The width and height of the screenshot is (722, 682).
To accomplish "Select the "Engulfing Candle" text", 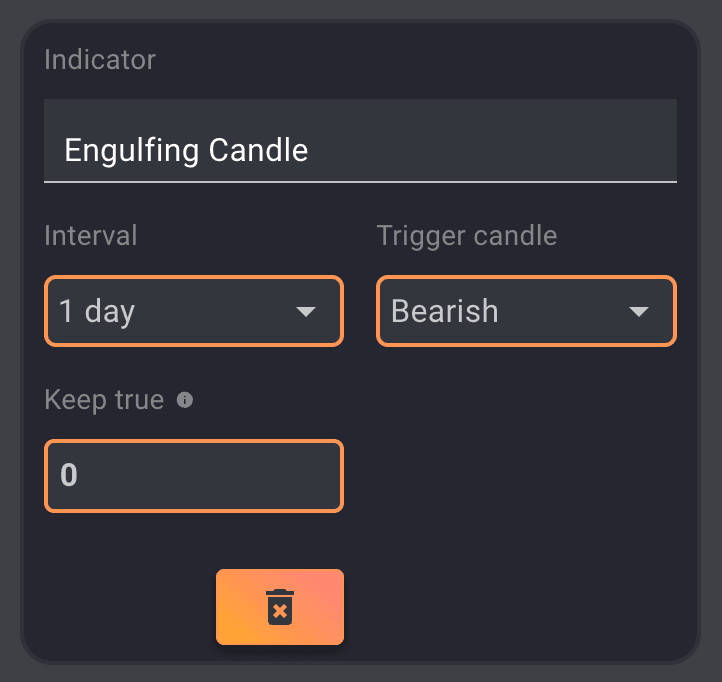I will (186, 151).
